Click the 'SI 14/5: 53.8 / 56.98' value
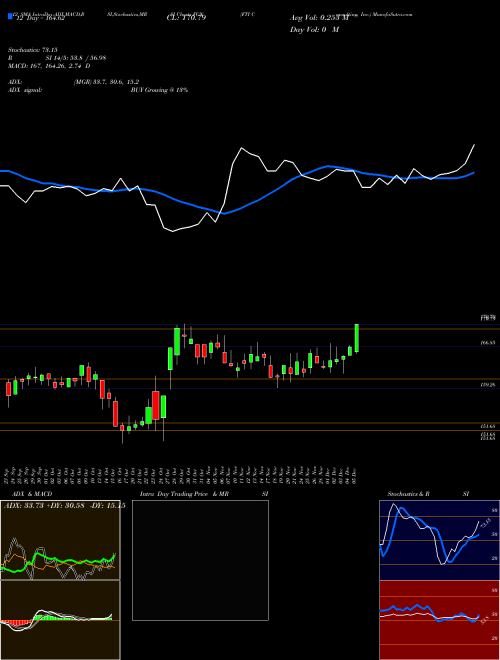Image resolution: width=500 pixels, height=660 pixels. (76, 58)
